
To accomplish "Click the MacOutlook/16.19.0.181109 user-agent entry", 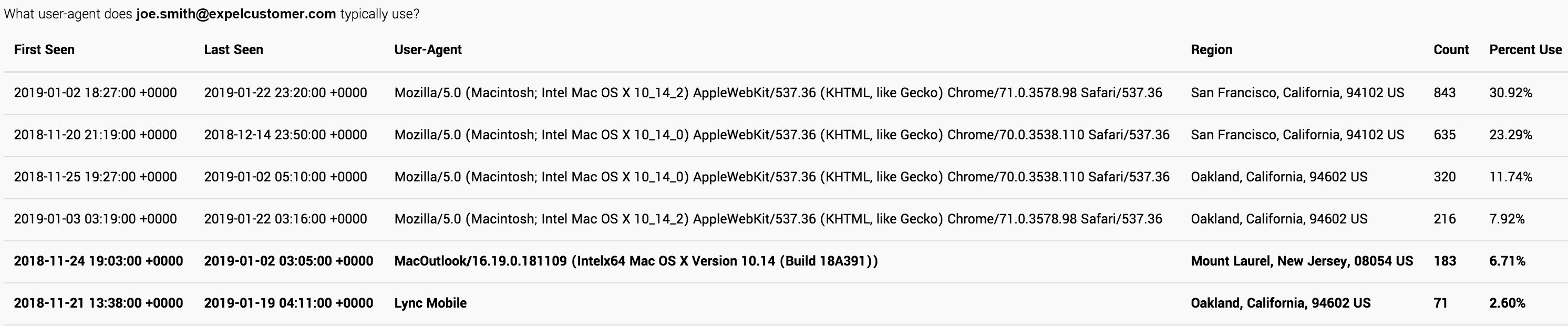I will pos(636,261).
